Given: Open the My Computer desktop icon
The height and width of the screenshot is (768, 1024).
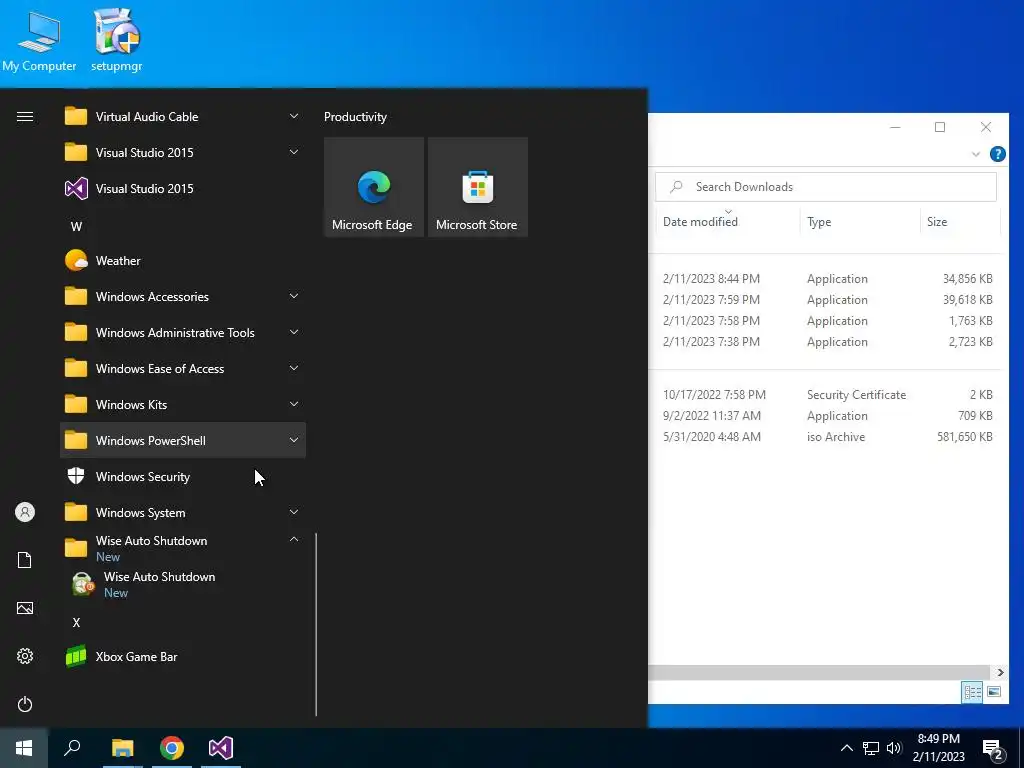Looking at the screenshot, I should point(39,40).
